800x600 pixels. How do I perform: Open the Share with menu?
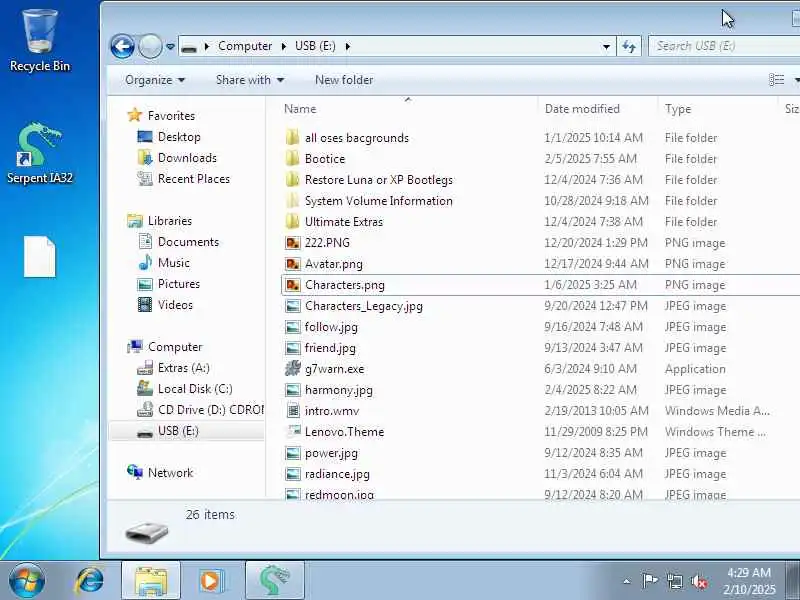click(250, 80)
